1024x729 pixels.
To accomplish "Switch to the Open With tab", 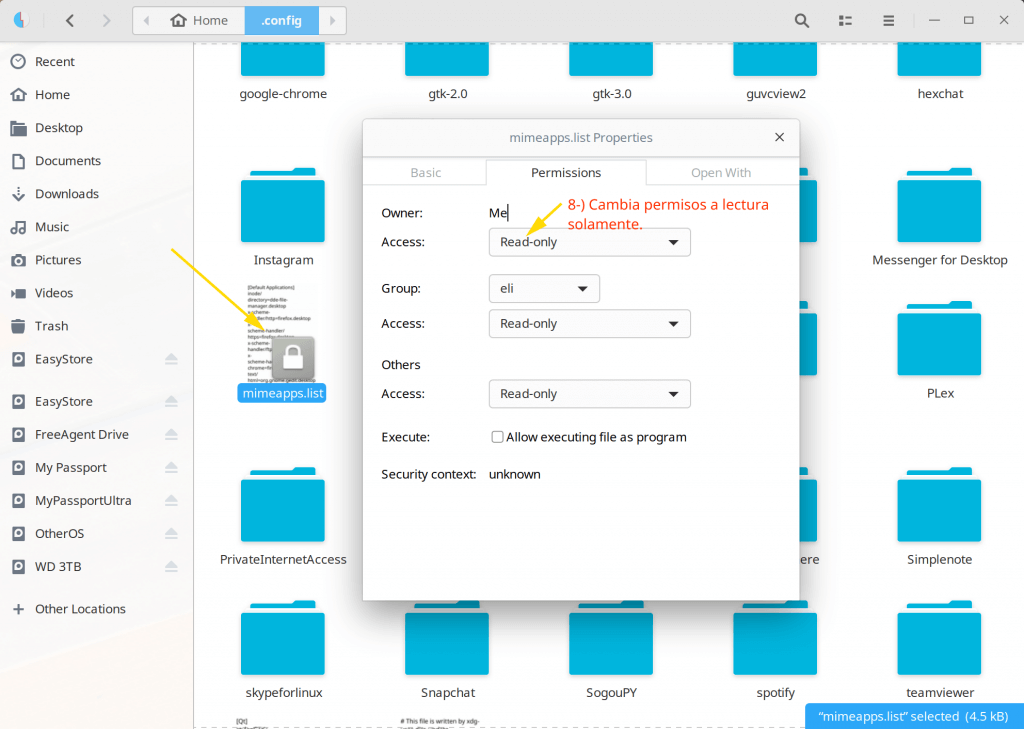I will coord(720,173).
